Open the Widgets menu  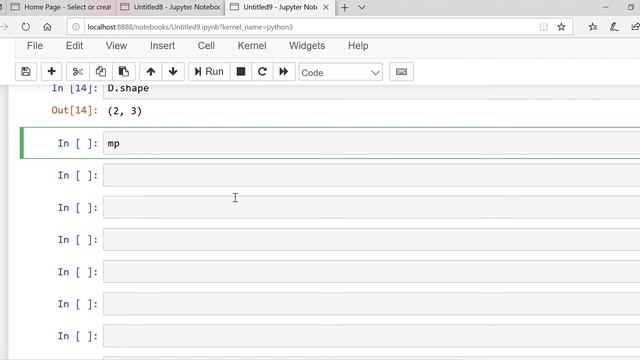pos(307,46)
